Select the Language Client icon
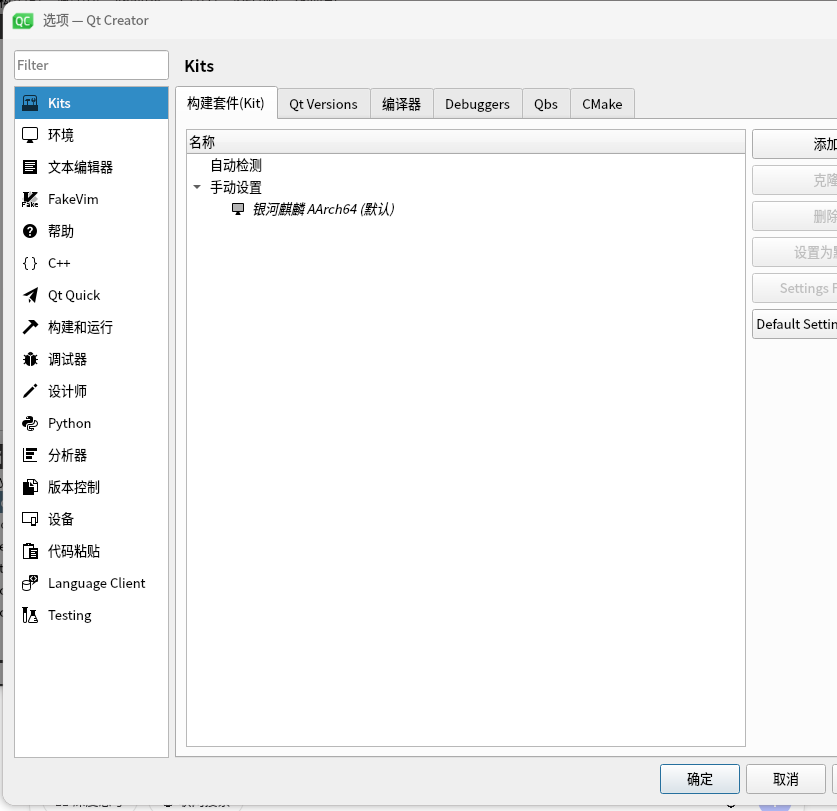 pyautogui.click(x=30, y=583)
